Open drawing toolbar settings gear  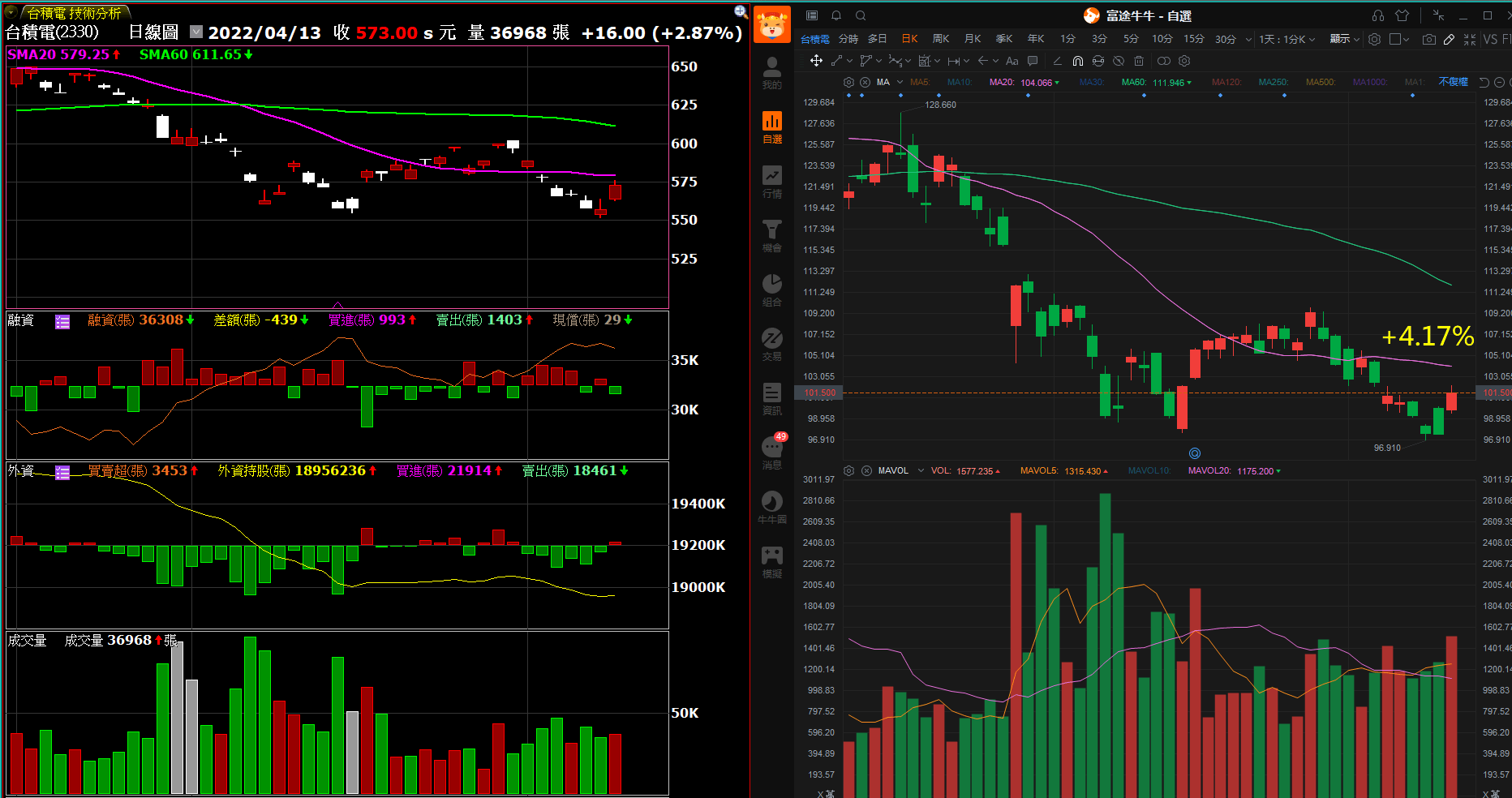coord(1184,61)
